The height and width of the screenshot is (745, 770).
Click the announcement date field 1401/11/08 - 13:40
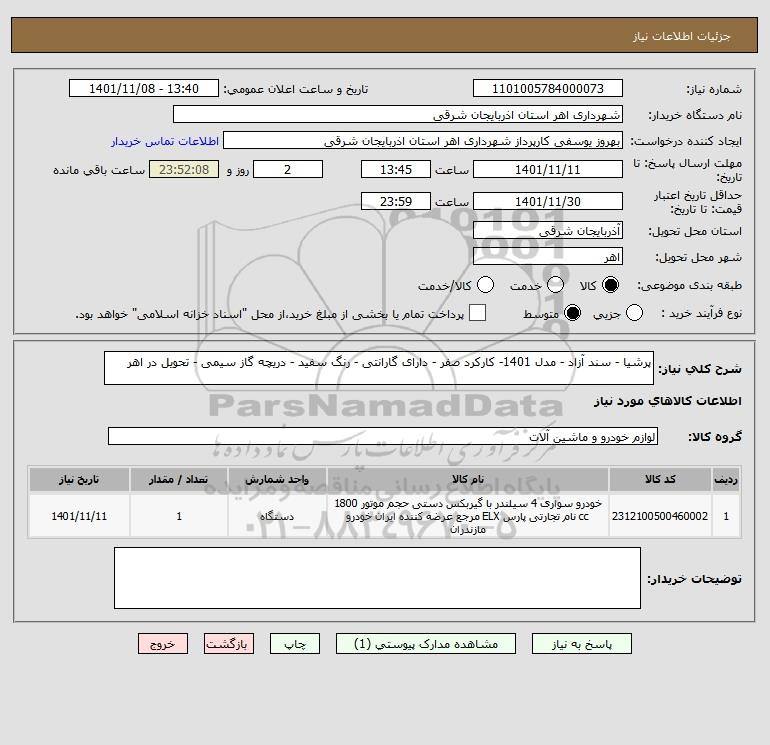point(144,88)
